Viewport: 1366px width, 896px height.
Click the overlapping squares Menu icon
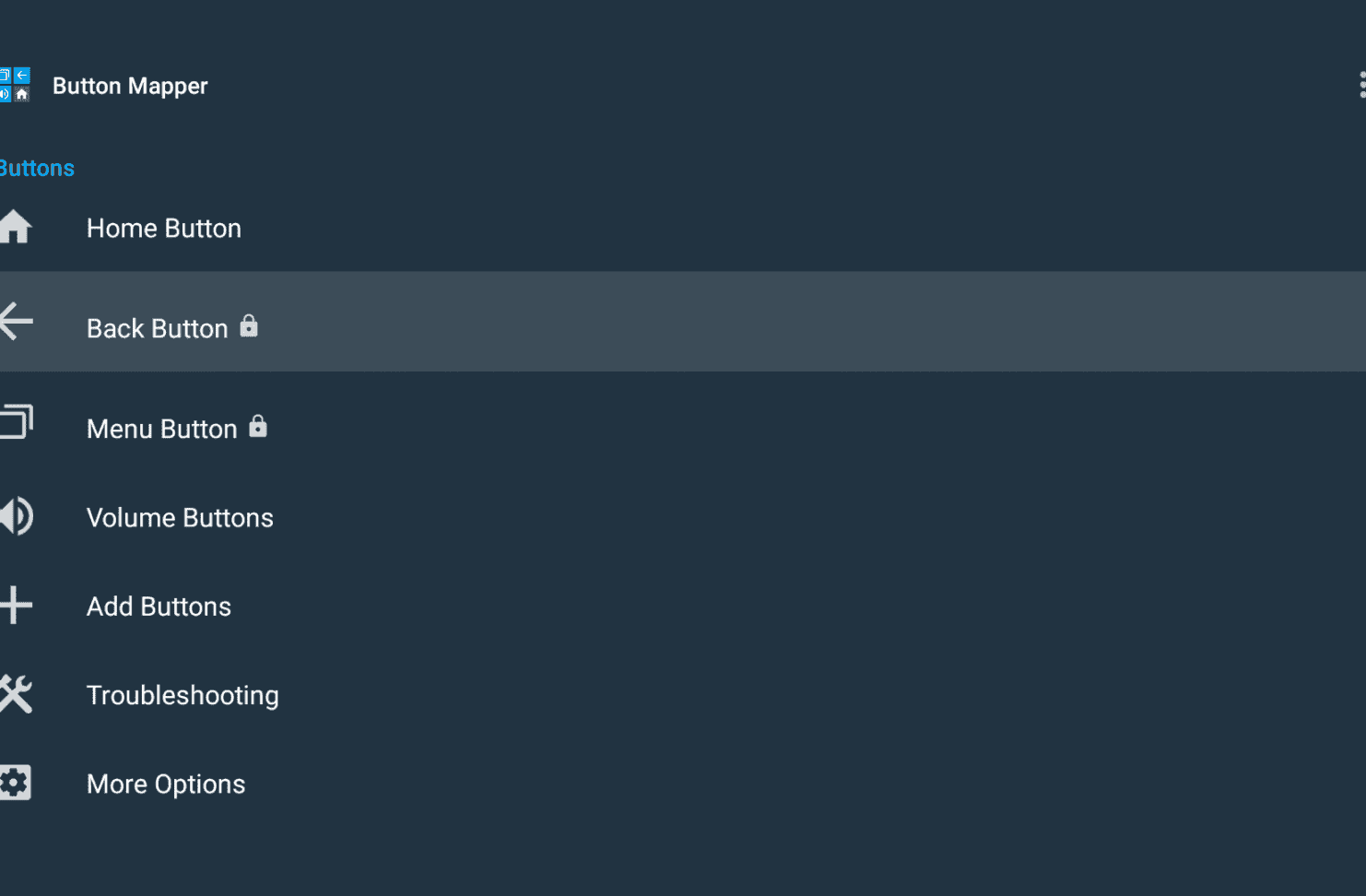[16, 421]
